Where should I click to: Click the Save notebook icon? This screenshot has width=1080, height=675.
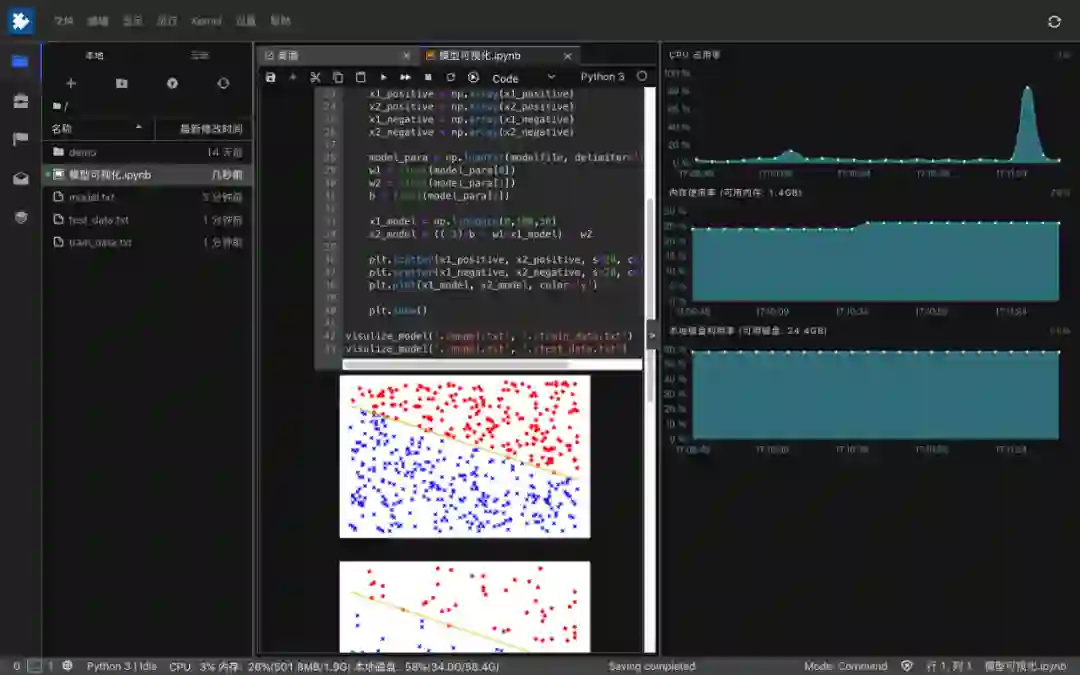270,77
